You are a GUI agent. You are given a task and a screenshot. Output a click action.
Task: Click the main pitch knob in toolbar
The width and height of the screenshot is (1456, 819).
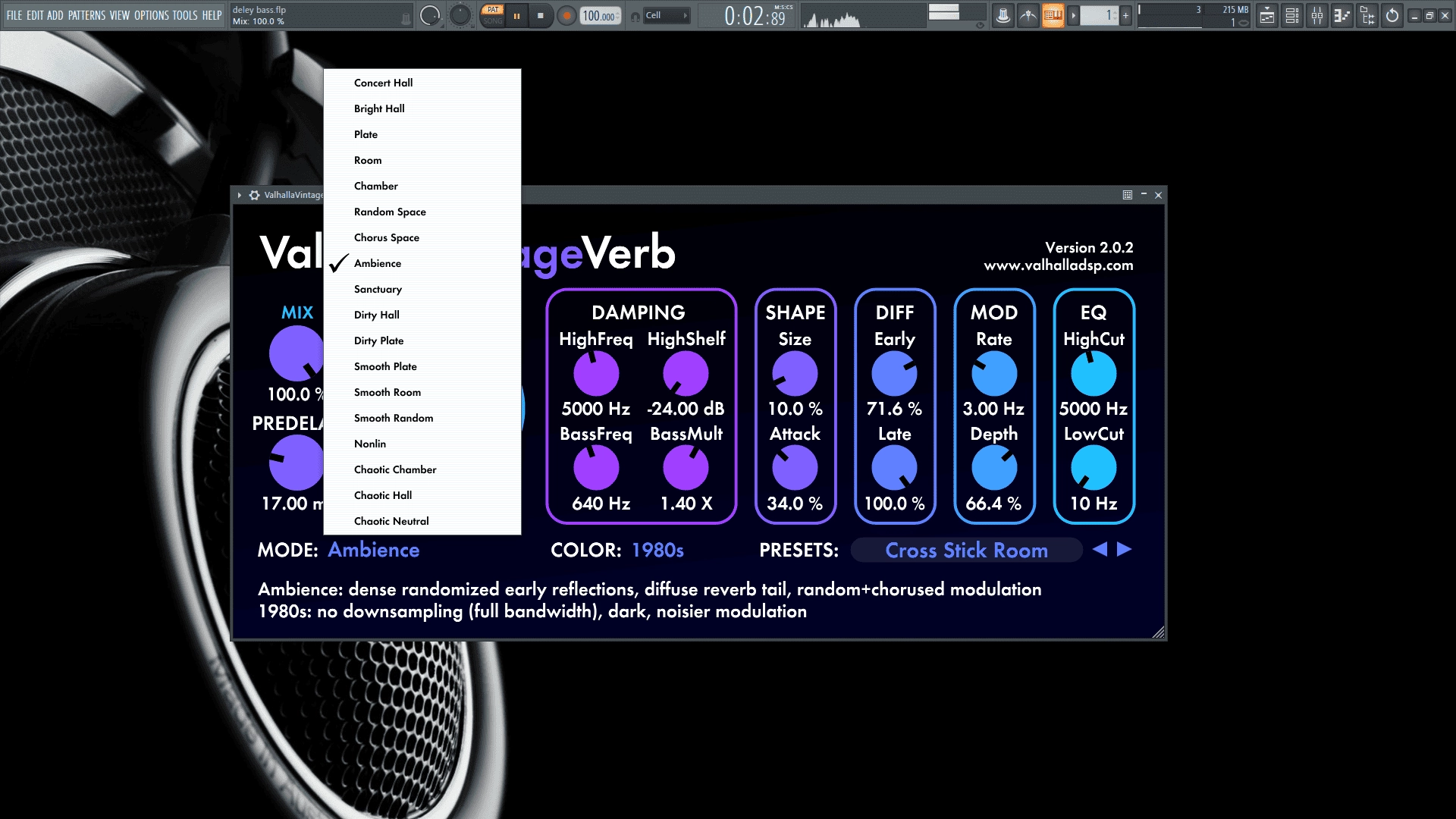(460, 15)
